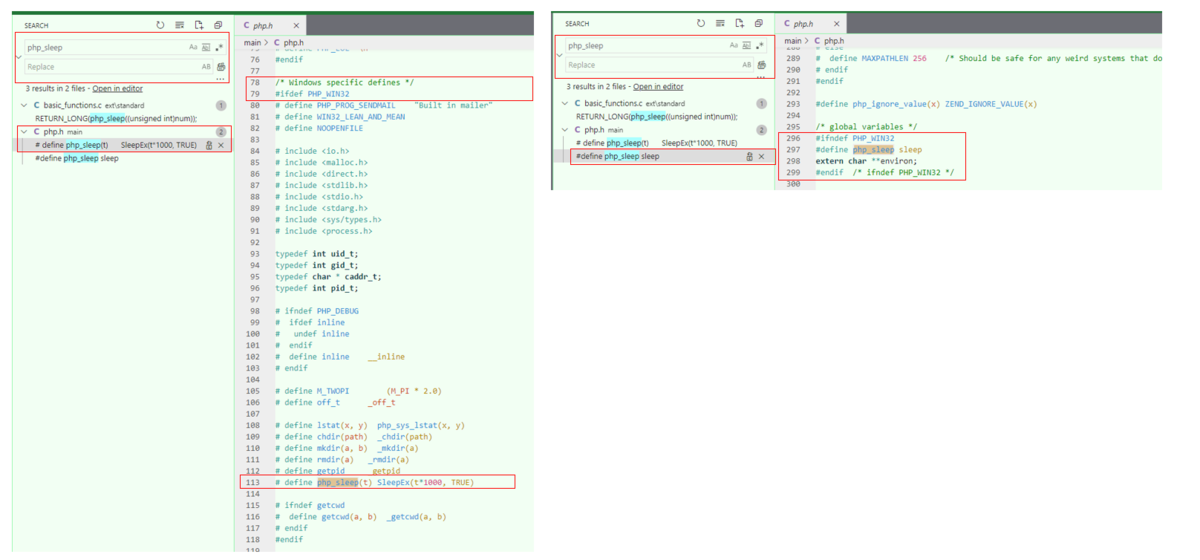Clear search results in right window
1200x560 pixels.
tap(720, 23)
